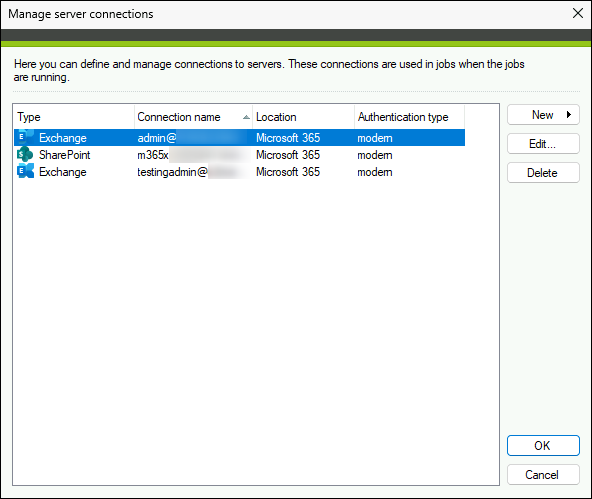Confirm with the OK button
592x499 pixels.
pos(543,445)
